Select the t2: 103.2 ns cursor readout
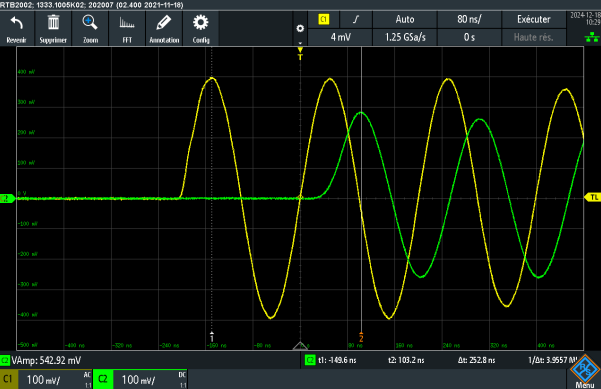The image size is (601, 389). pos(406,360)
